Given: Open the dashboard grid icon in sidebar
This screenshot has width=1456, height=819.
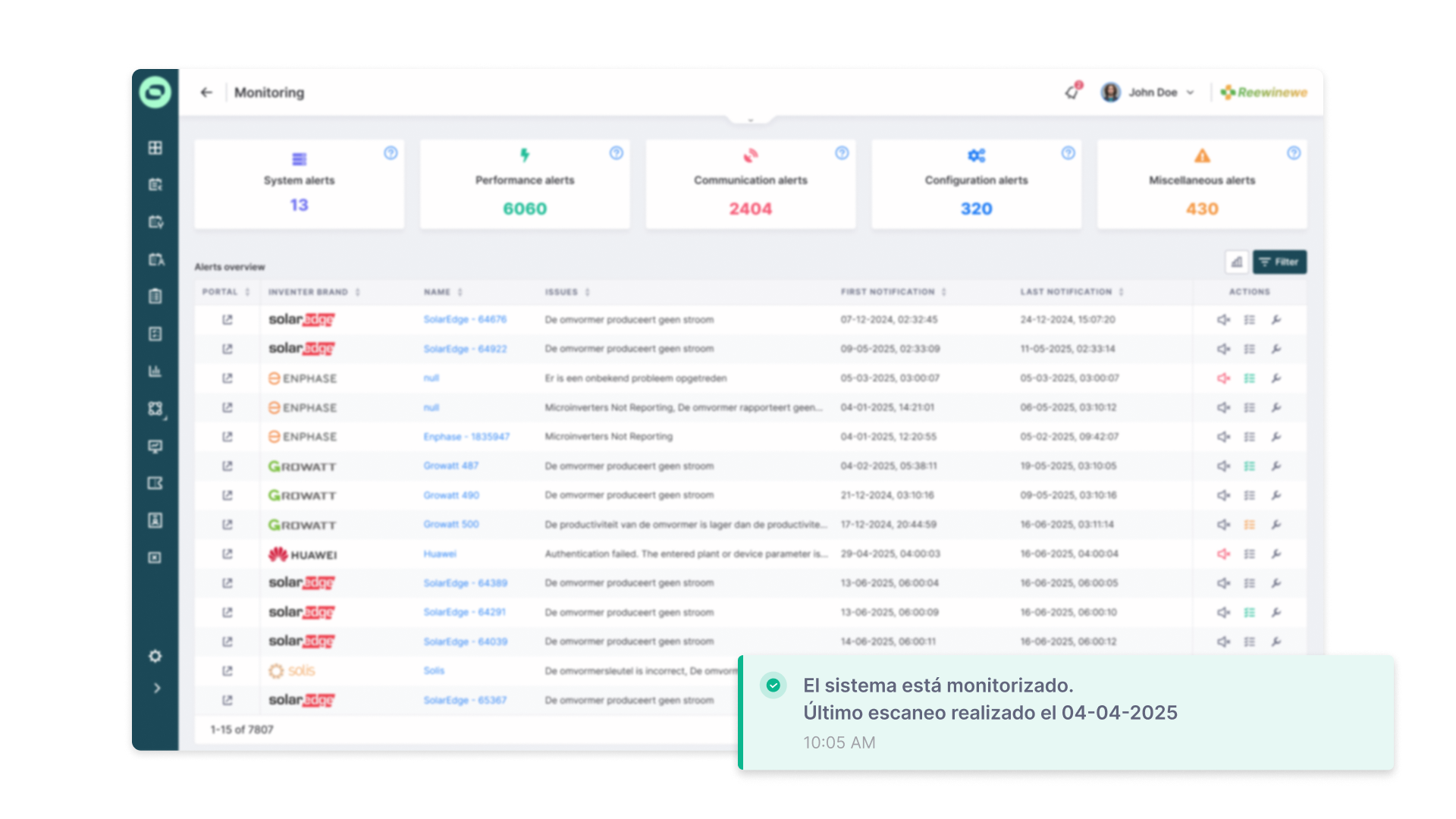Looking at the screenshot, I should click(x=155, y=148).
